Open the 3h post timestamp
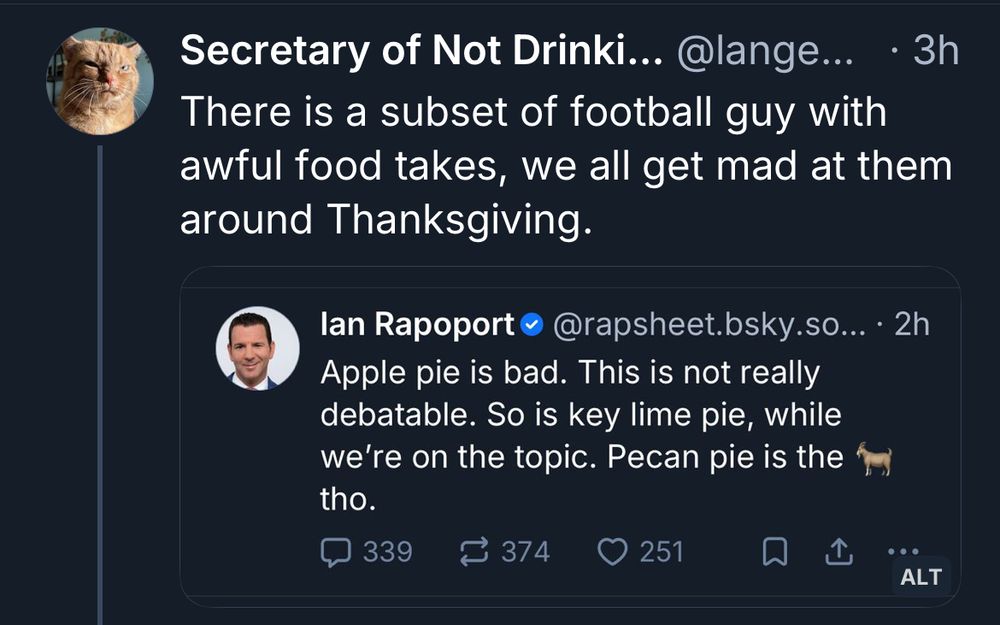The image size is (1000, 625). (934, 52)
